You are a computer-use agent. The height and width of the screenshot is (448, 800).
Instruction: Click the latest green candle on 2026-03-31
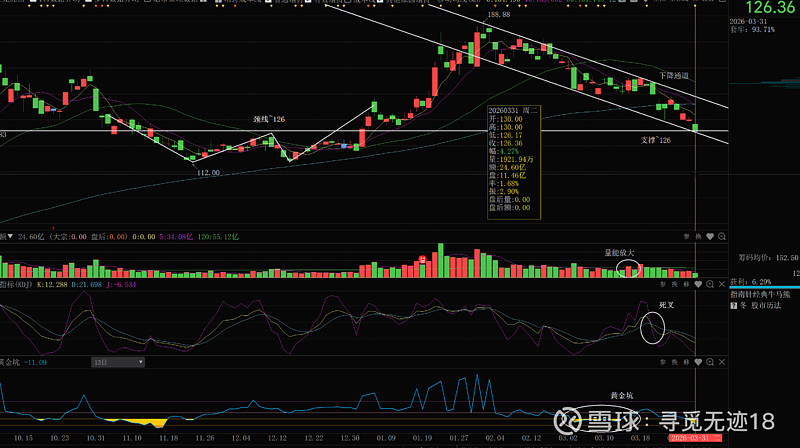695,128
